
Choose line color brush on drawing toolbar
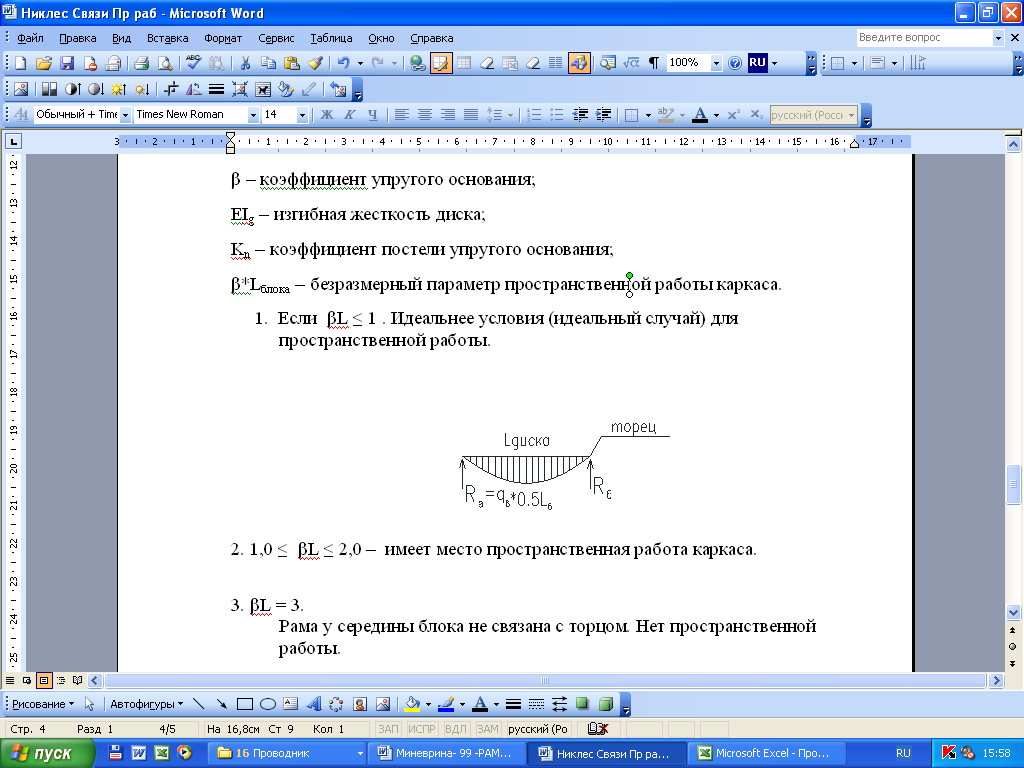pos(446,704)
